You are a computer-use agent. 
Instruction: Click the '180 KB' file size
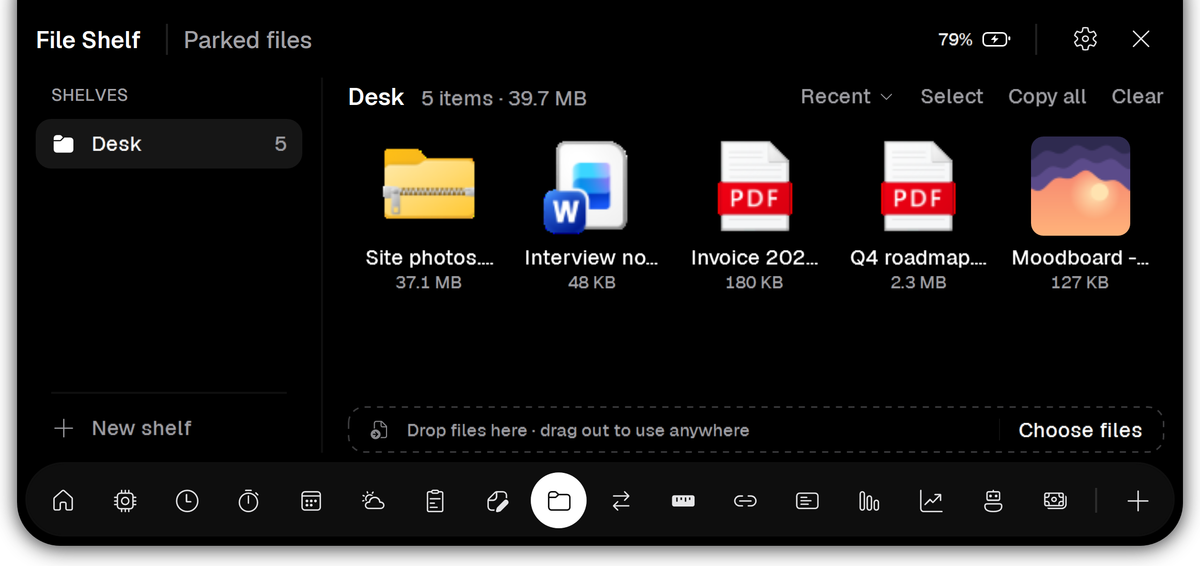[754, 283]
